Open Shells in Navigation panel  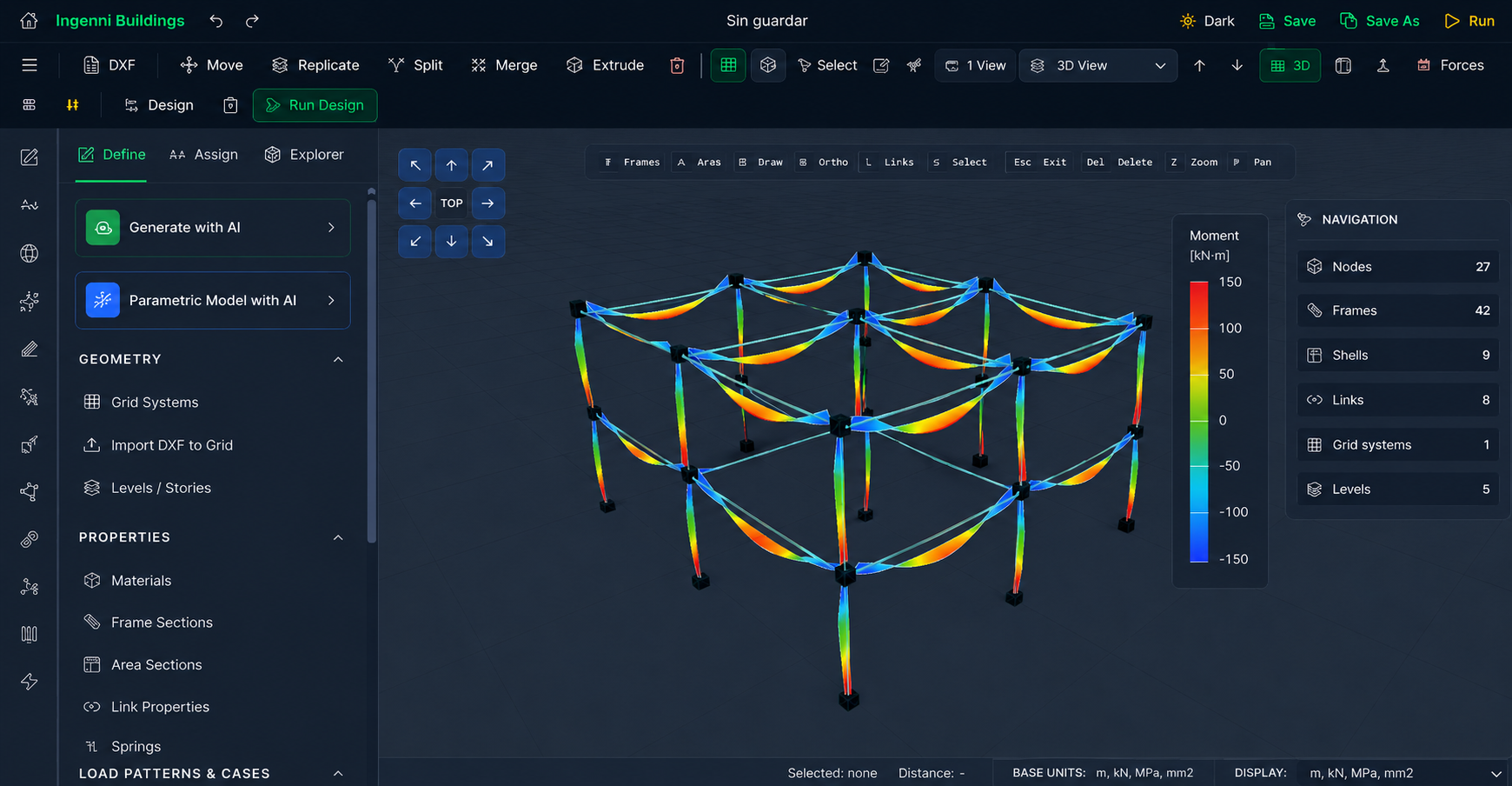click(x=1398, y=355)
